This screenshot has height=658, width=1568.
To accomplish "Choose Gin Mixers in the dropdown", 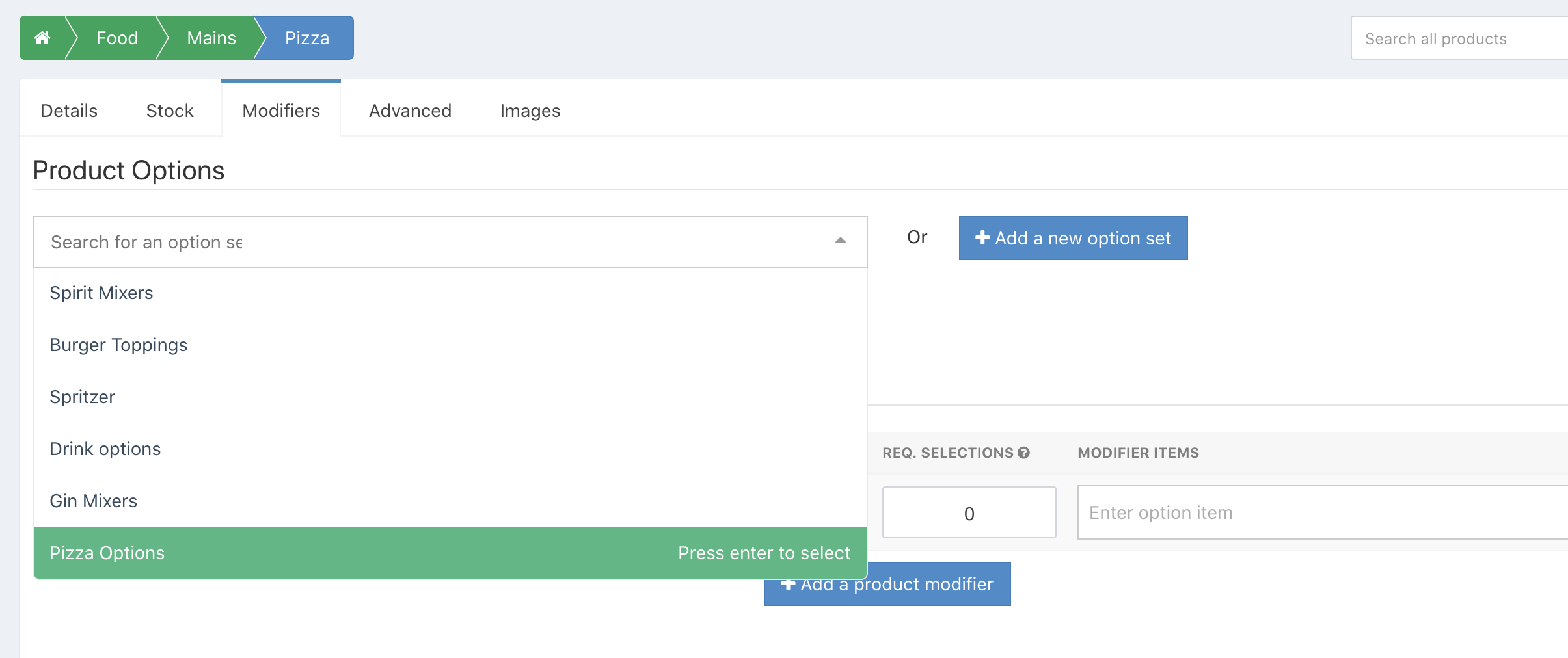I will (x=94, y=501).
